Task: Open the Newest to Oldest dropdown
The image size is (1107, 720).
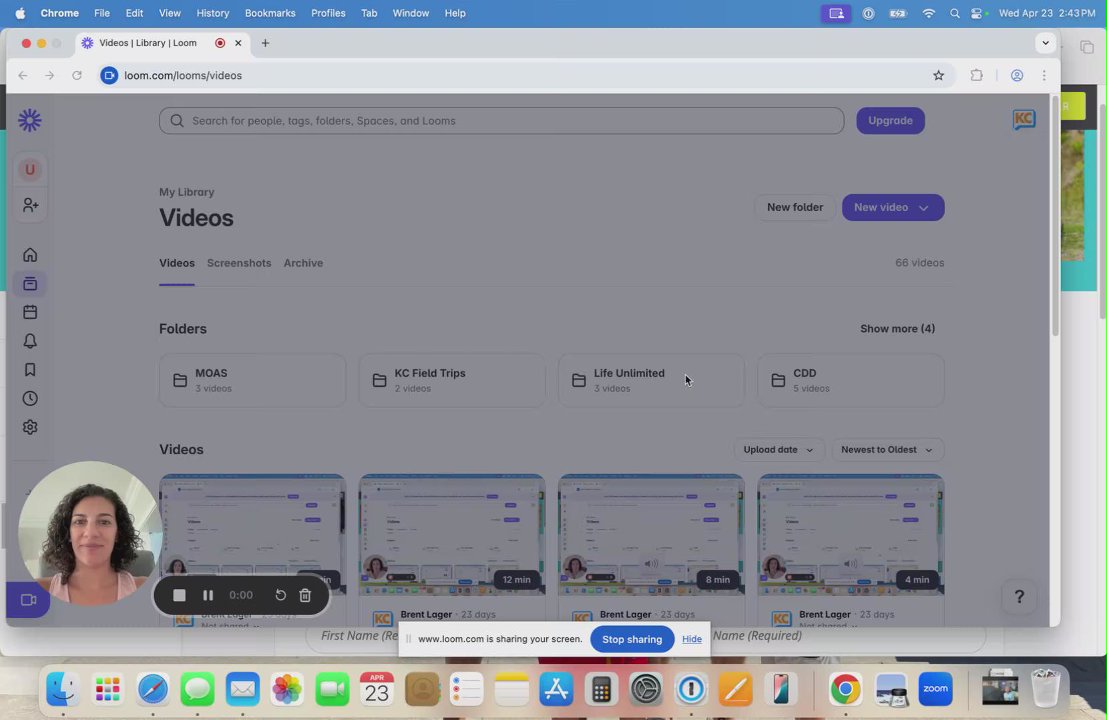Action: pos(887,450)
